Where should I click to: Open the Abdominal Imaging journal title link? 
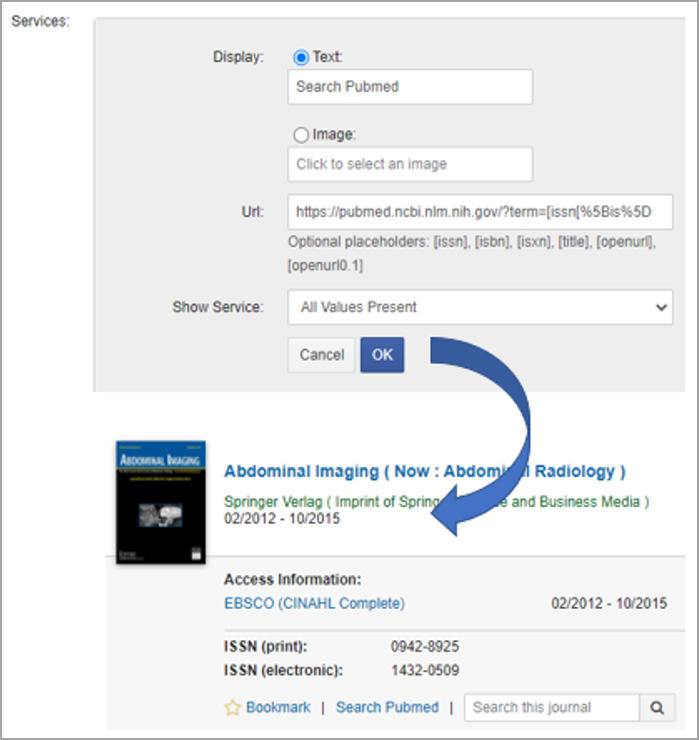[x=425, y=471]
